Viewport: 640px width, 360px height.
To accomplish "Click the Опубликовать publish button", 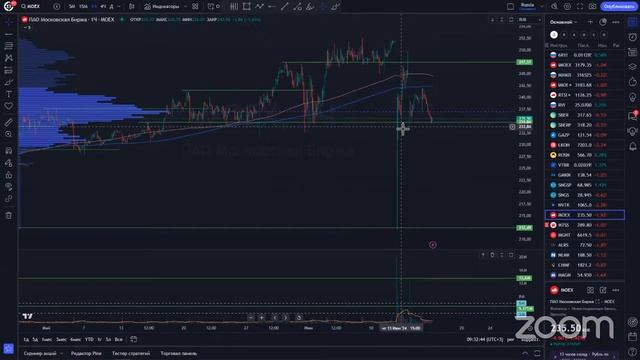I will (x=618, y=7).
